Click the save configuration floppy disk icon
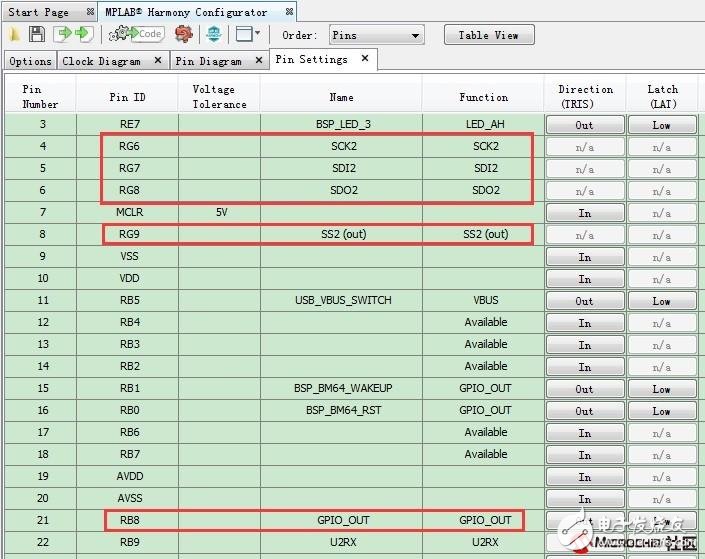The image size is (705, 559). 37,35
